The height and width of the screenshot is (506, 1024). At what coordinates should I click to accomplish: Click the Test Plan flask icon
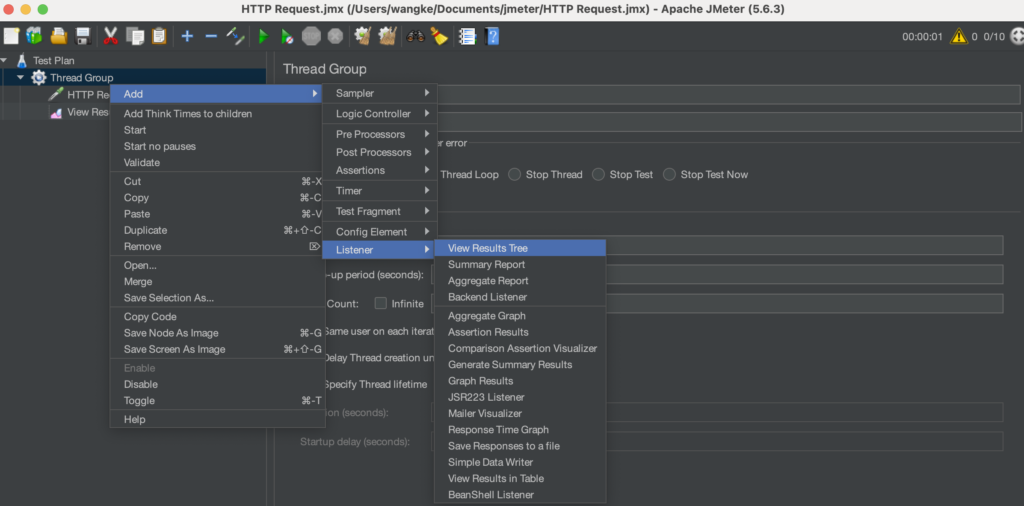[22, 60]
